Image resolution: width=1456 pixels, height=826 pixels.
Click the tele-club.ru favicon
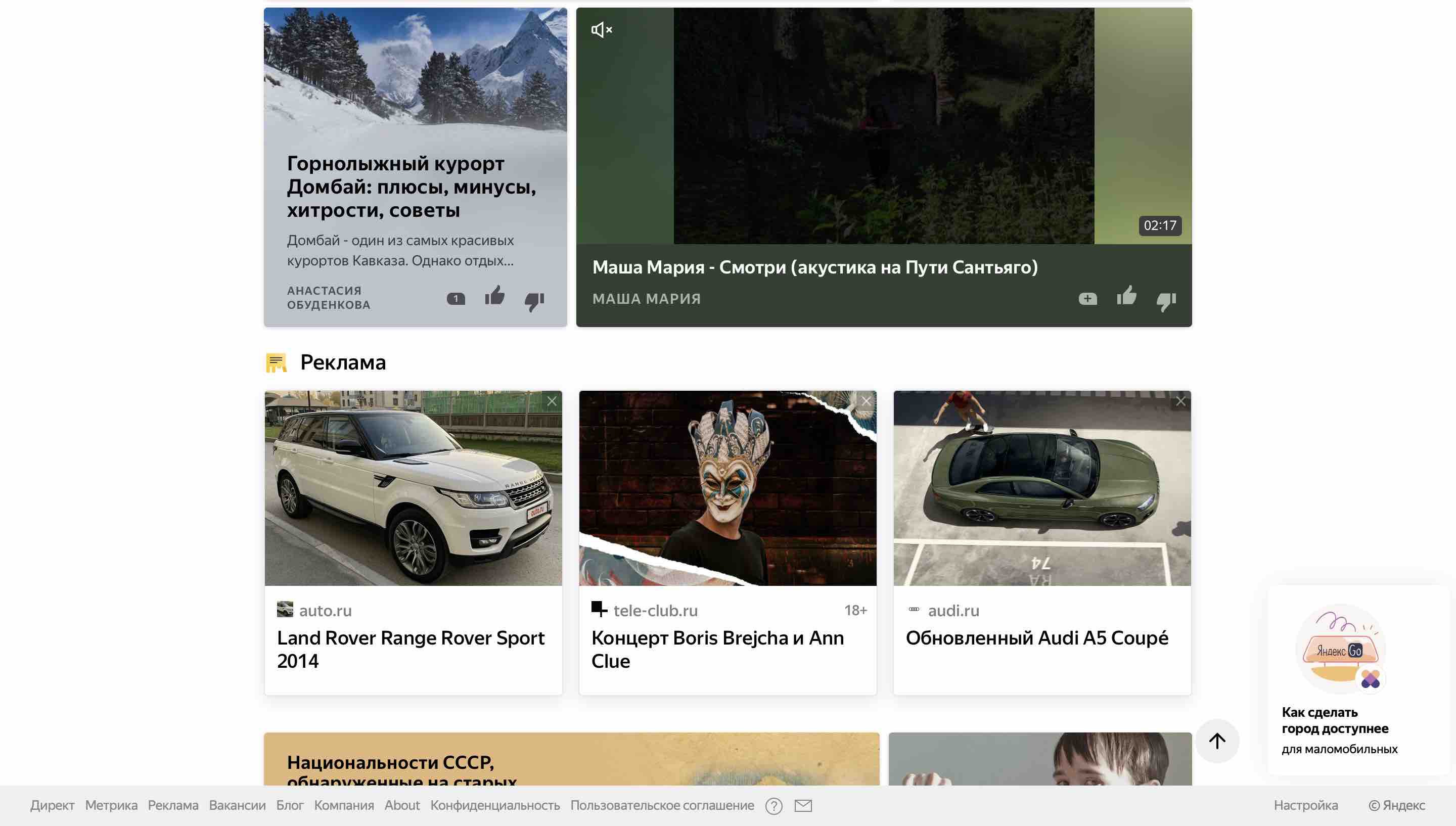coord(599,609)
